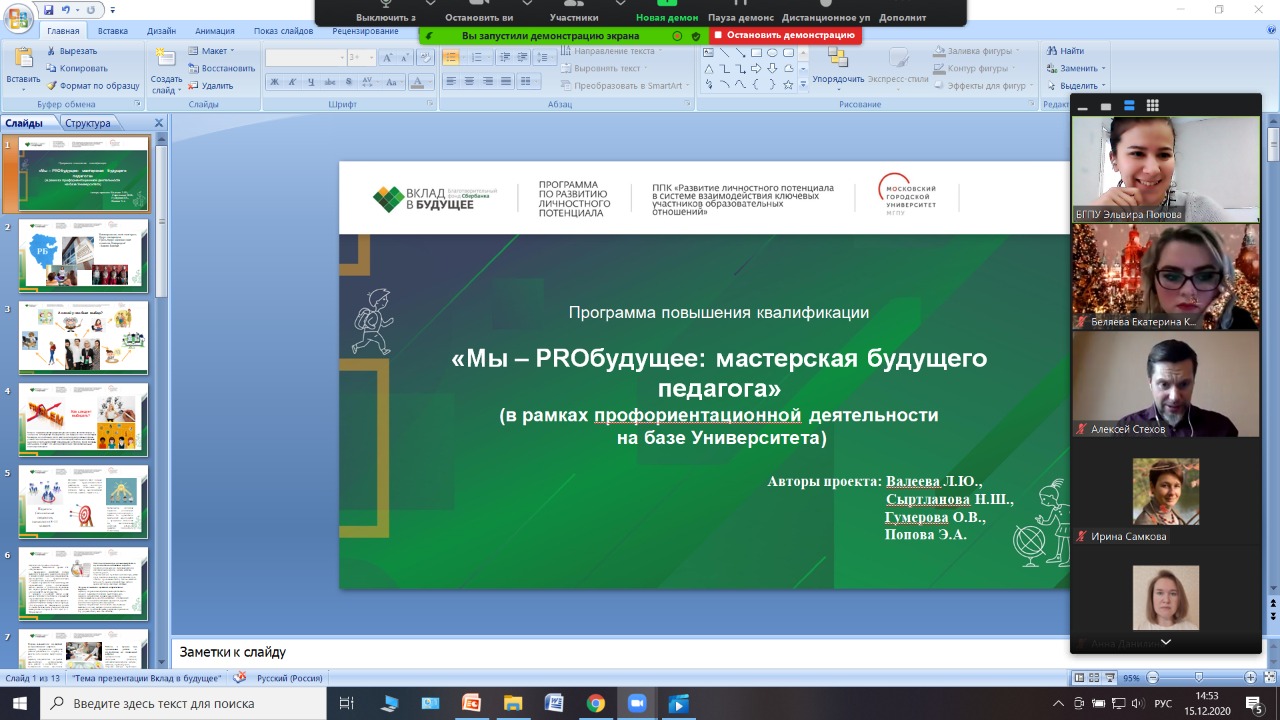Viewport: 1280px width, 720px height.
Task: Open slide sorter view in status bar
Action: point(1094,678)
